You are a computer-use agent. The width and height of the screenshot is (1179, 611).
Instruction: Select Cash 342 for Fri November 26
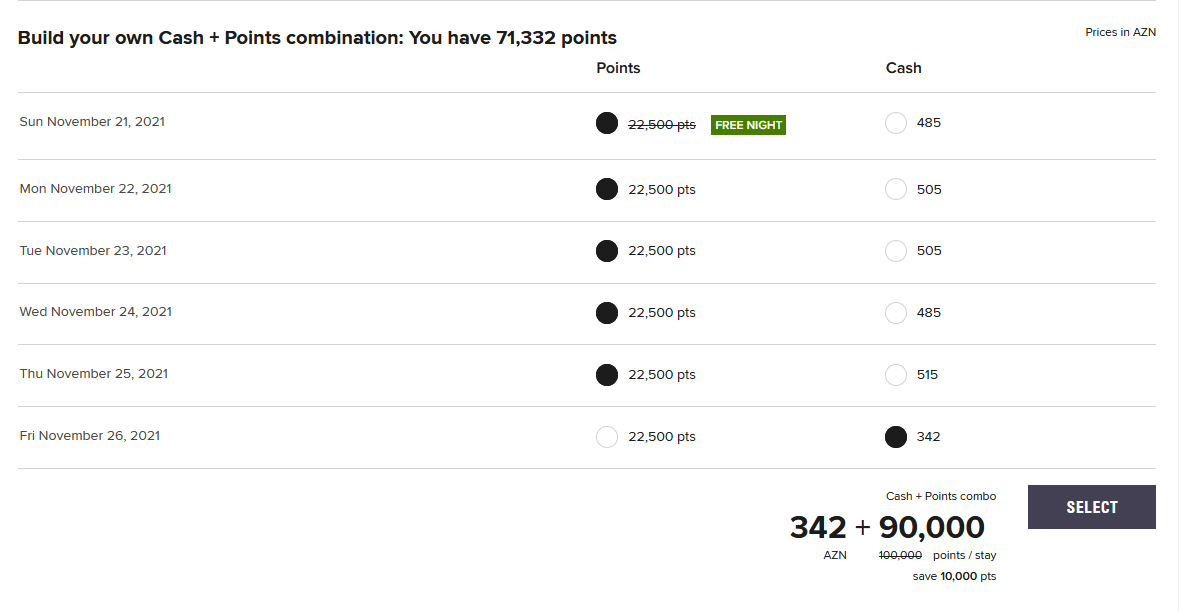pos(896,437)
